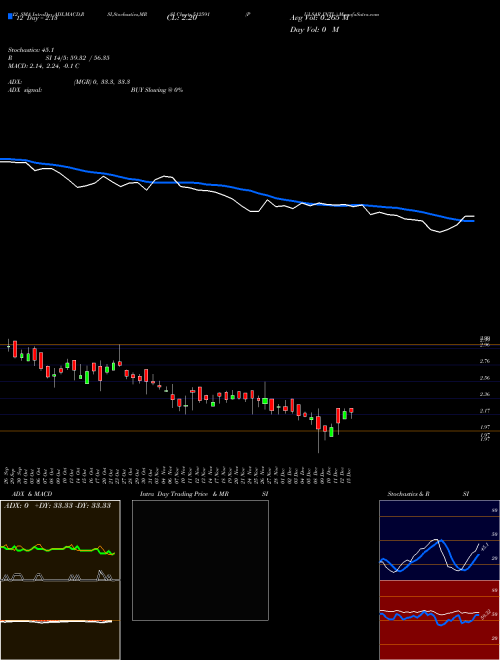
Task: Click the 'Avg Vol: 0.265 M' value
Action: point(320,18)
